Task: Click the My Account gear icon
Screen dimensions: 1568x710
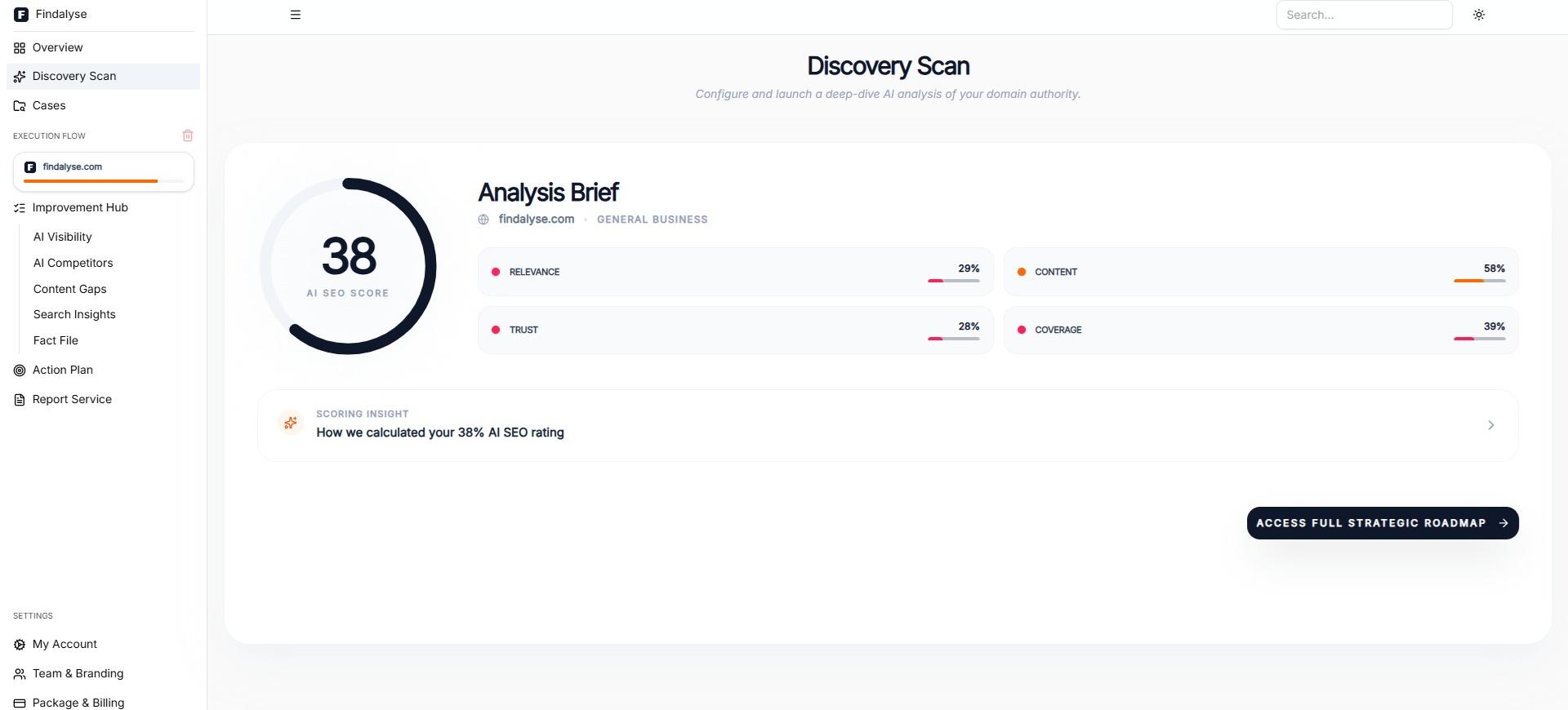Action: click(x=20, y=645)
